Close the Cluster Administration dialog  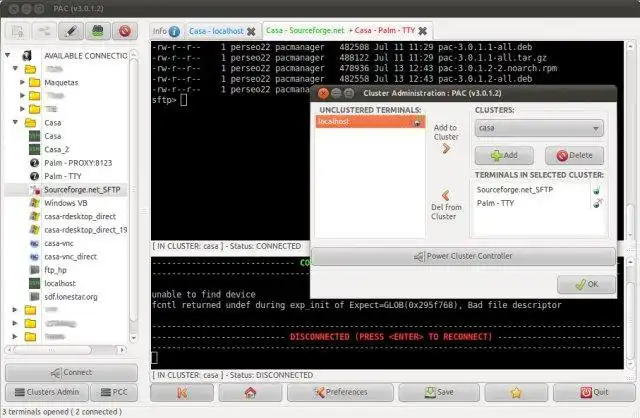[x=323, y=93]
